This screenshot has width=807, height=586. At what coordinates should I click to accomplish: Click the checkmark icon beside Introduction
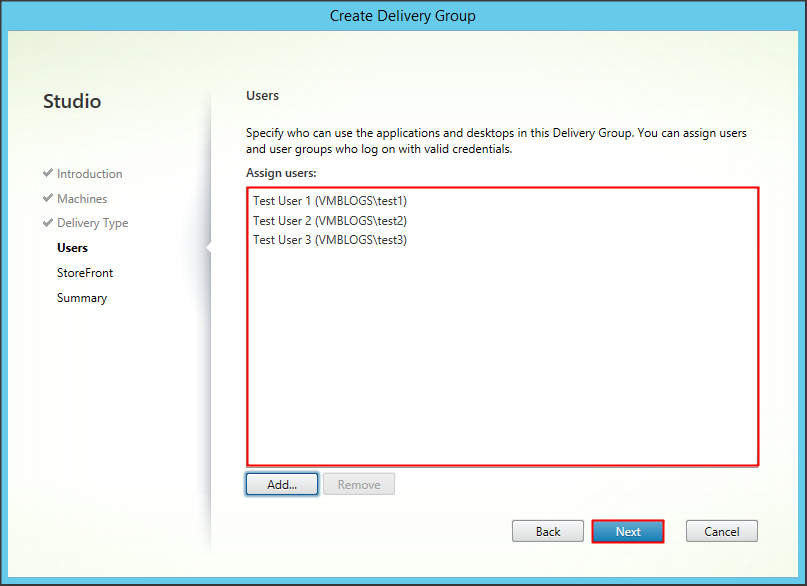(x=48, y=174)
